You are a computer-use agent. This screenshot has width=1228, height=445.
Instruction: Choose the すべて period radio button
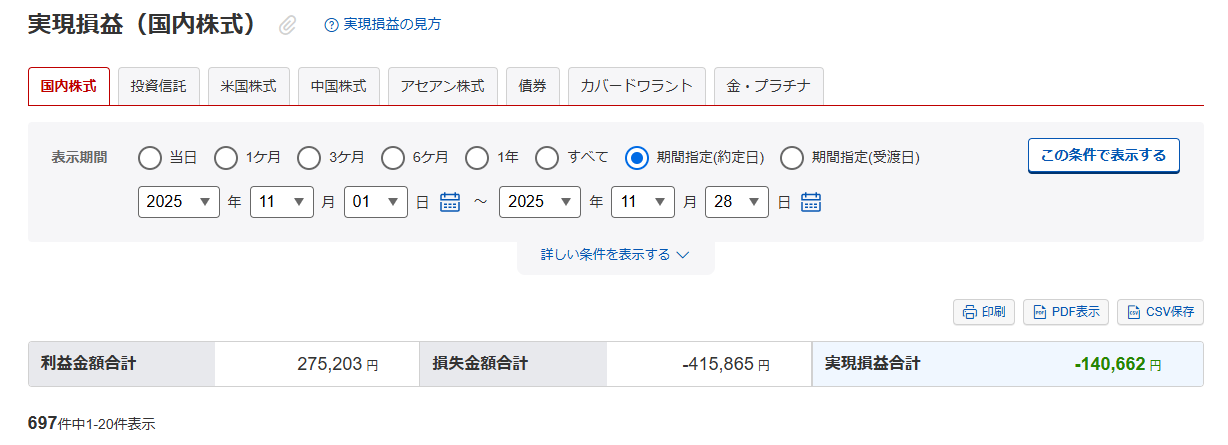pos(547,157)
